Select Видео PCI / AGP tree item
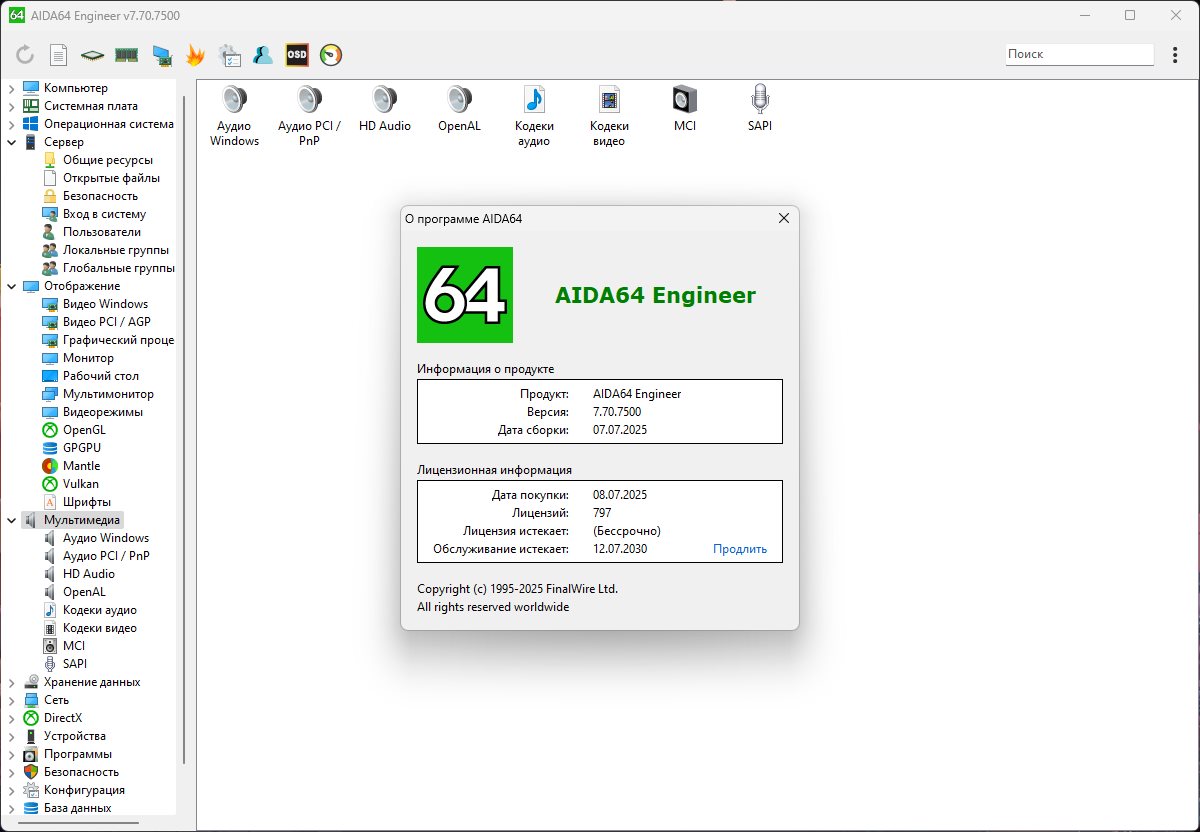 coord(107,322)
